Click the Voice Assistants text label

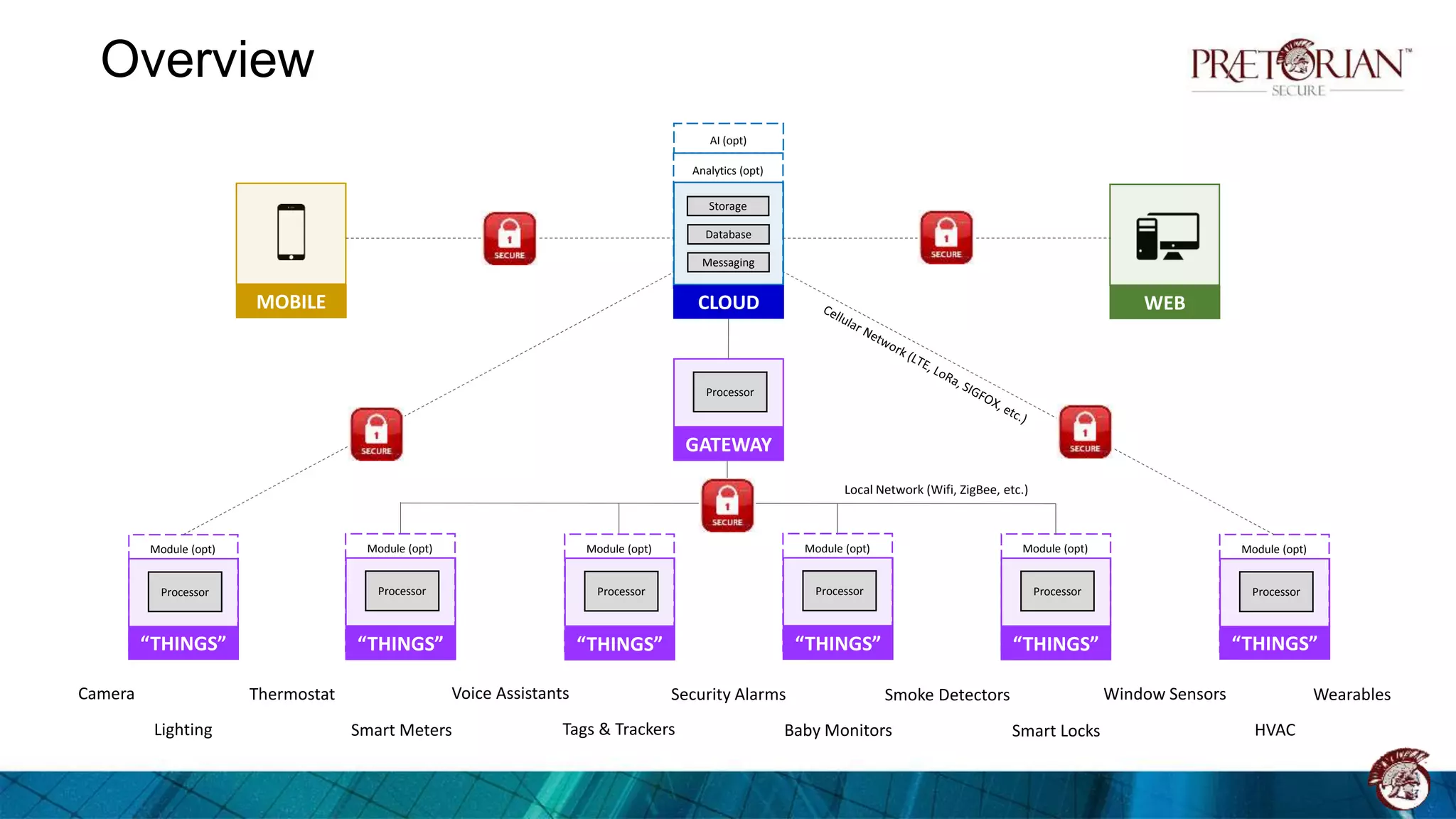coord(510,693)
